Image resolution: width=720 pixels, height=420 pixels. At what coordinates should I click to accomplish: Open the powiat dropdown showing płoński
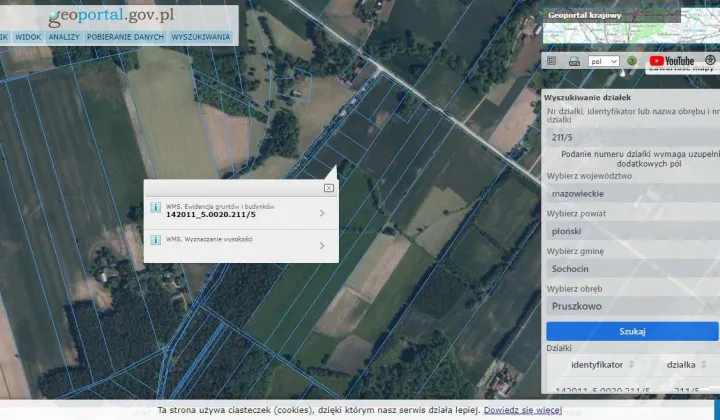coord(633,231)
